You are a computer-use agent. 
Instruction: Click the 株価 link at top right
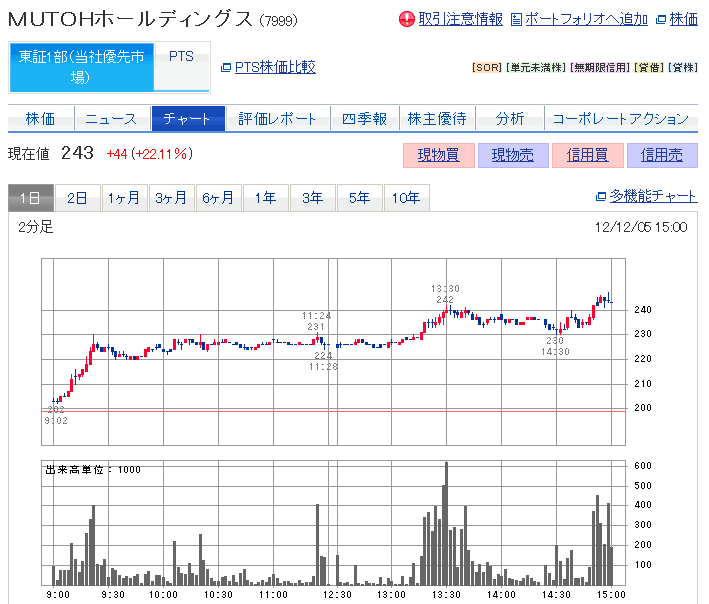click(684, 19)
